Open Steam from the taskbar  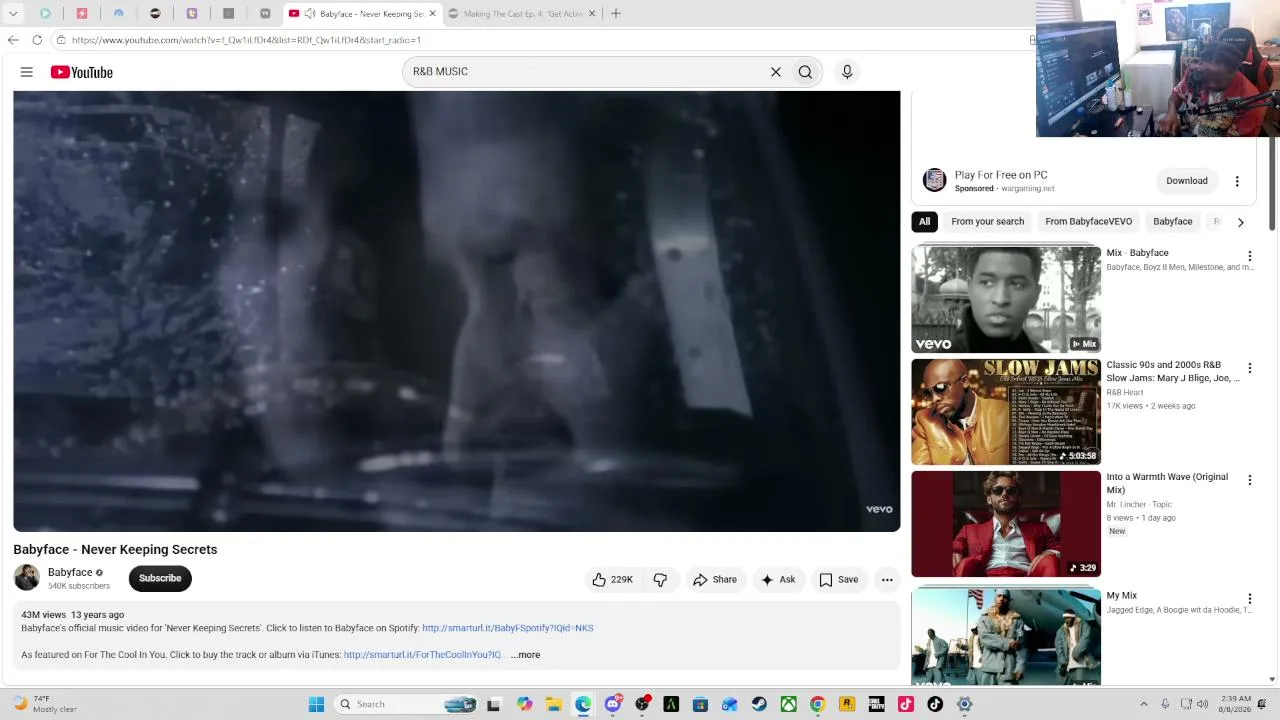click(x=759, y=704)
